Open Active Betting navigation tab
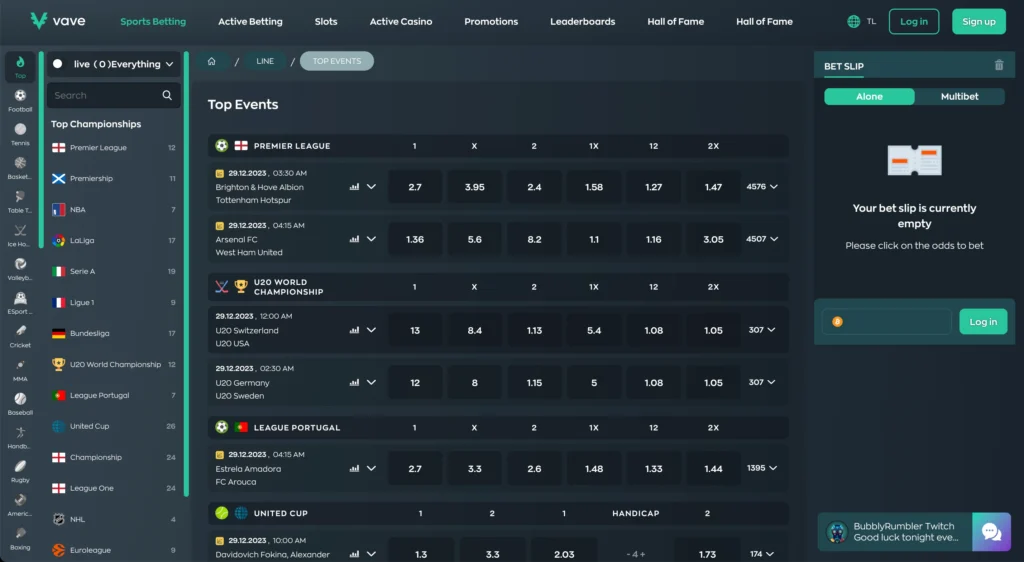This screenshot has width=1024, height=562. tap(250, 22)
